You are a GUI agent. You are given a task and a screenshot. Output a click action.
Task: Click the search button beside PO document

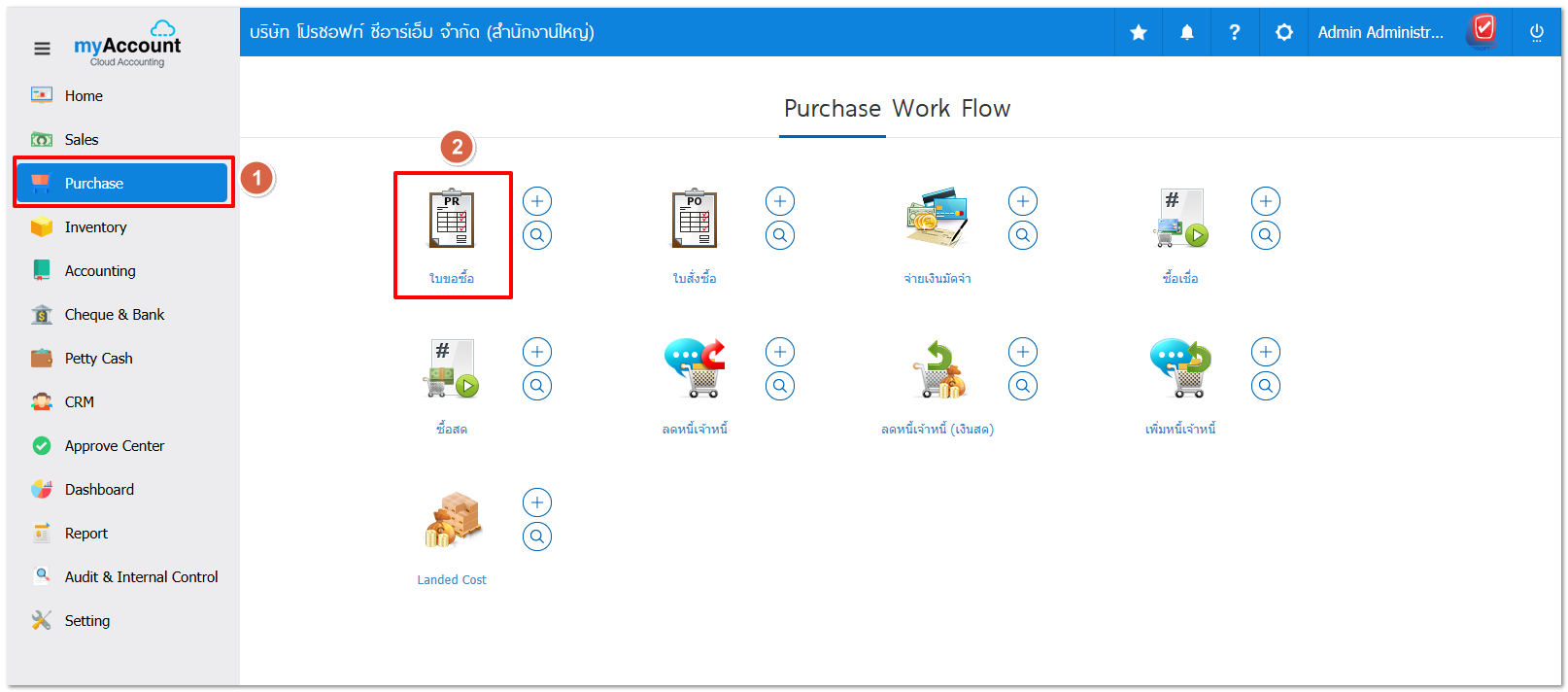780,235
